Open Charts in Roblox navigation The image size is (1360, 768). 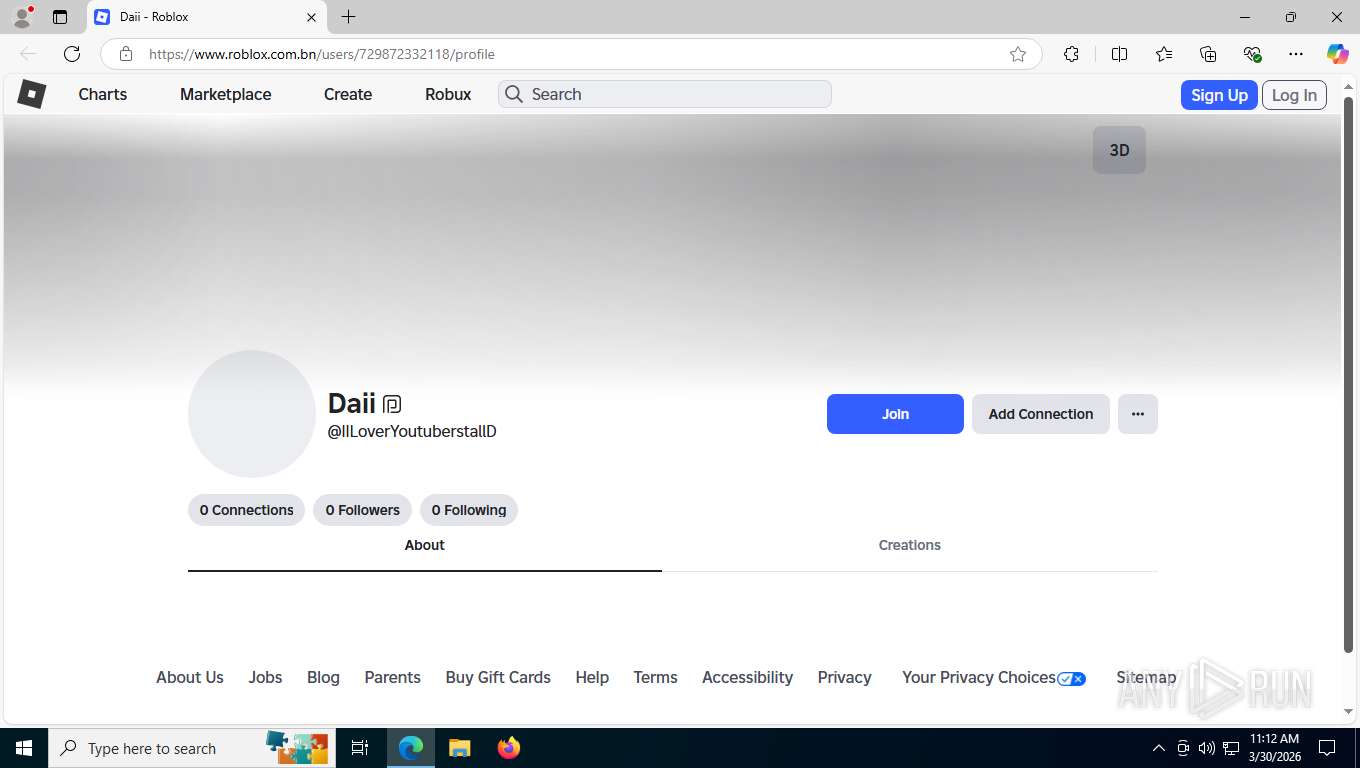103,94
